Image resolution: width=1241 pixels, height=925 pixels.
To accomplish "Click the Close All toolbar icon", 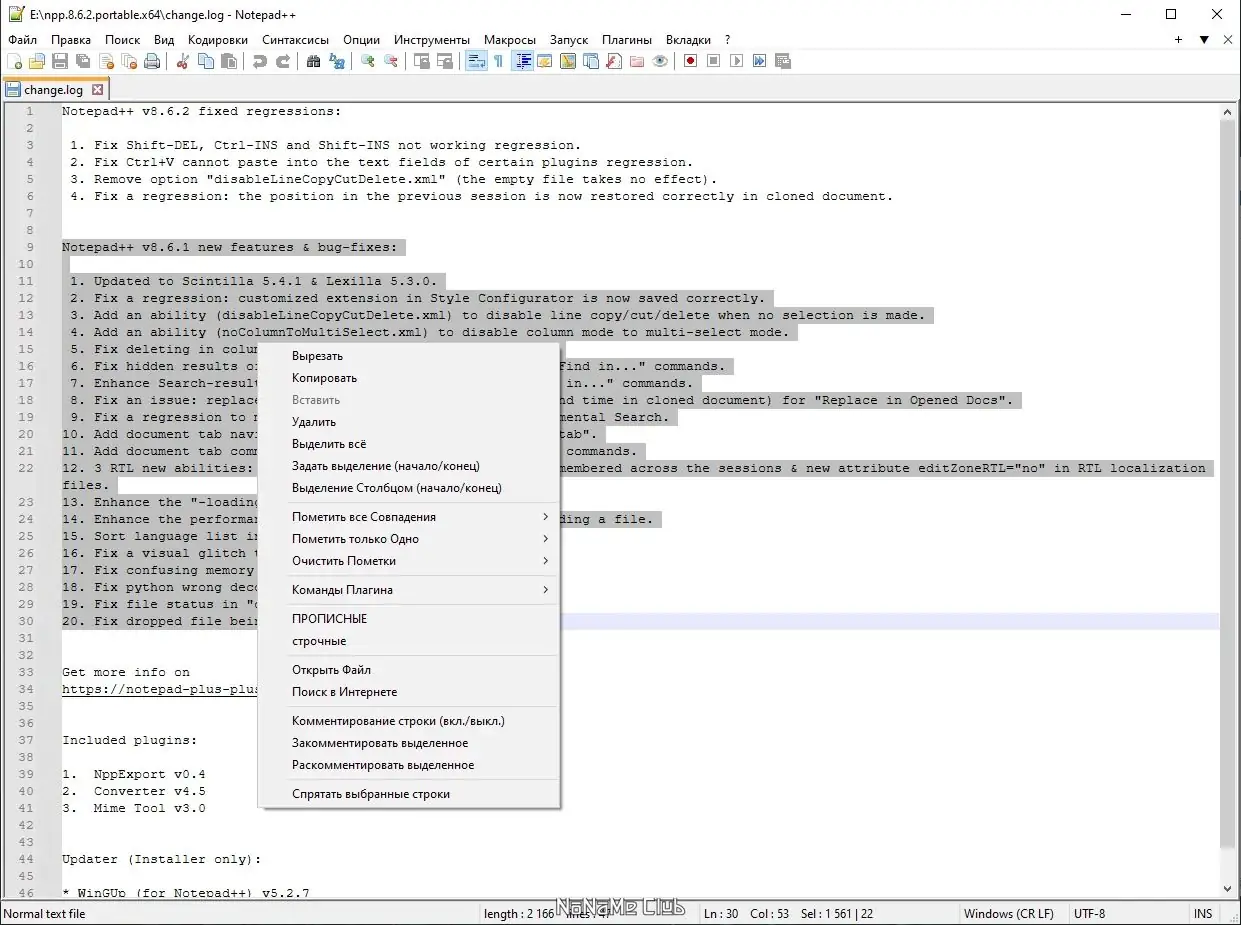I will tap(129, 61).
